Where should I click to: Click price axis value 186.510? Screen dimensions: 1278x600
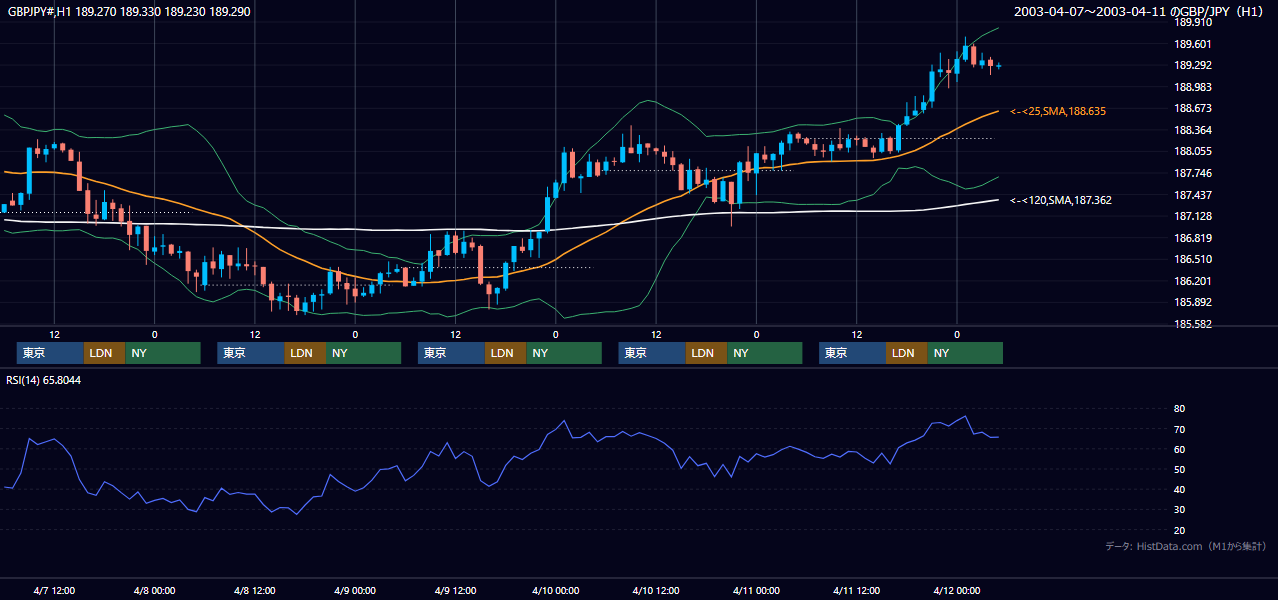point(1193,259)
